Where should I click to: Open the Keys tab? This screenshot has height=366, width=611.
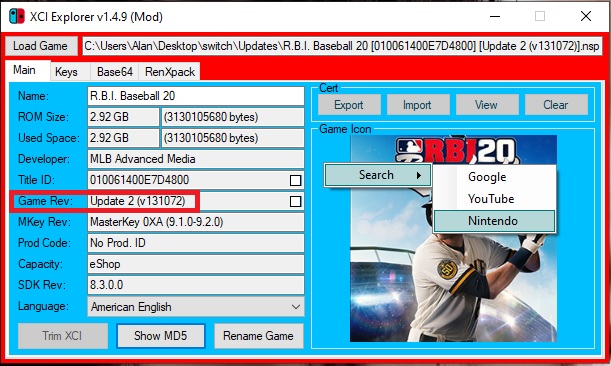tap(70, 72)
